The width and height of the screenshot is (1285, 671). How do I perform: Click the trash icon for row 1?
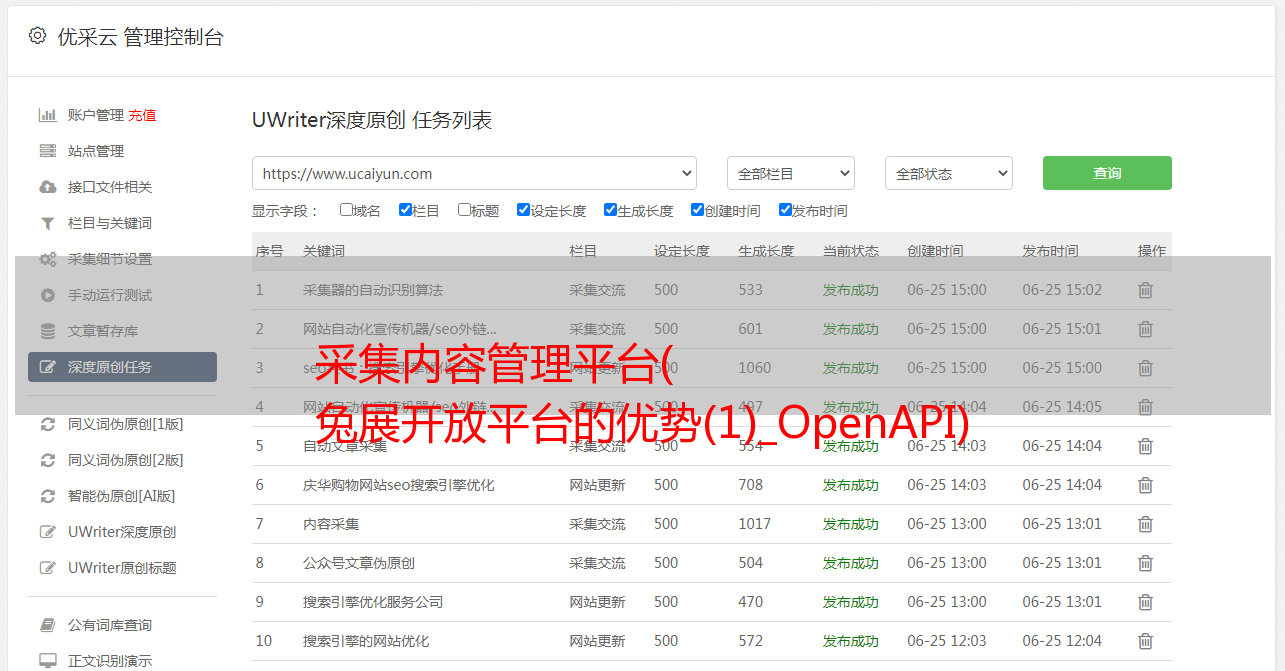(1145, 290)
